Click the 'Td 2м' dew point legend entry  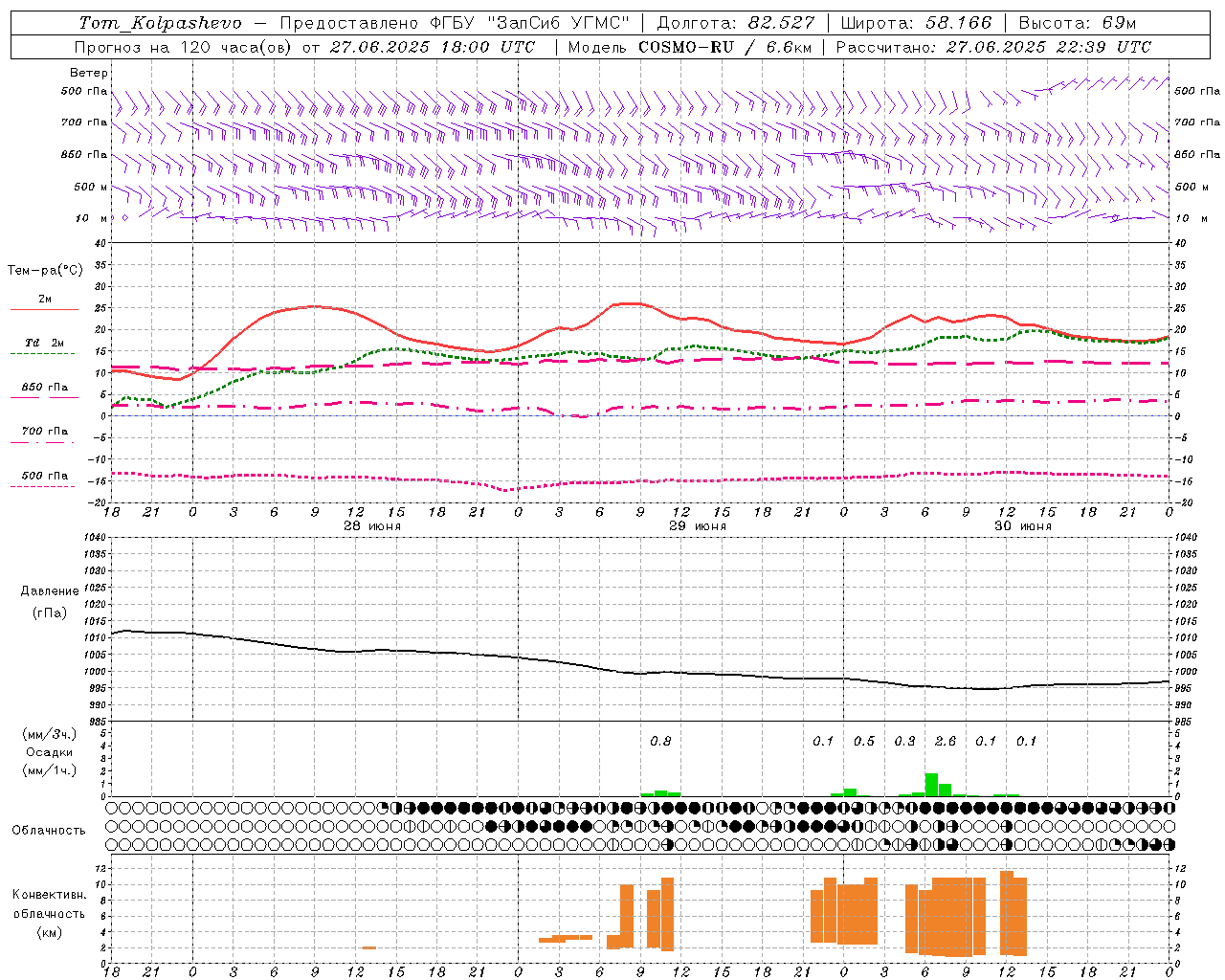(45, 343)
